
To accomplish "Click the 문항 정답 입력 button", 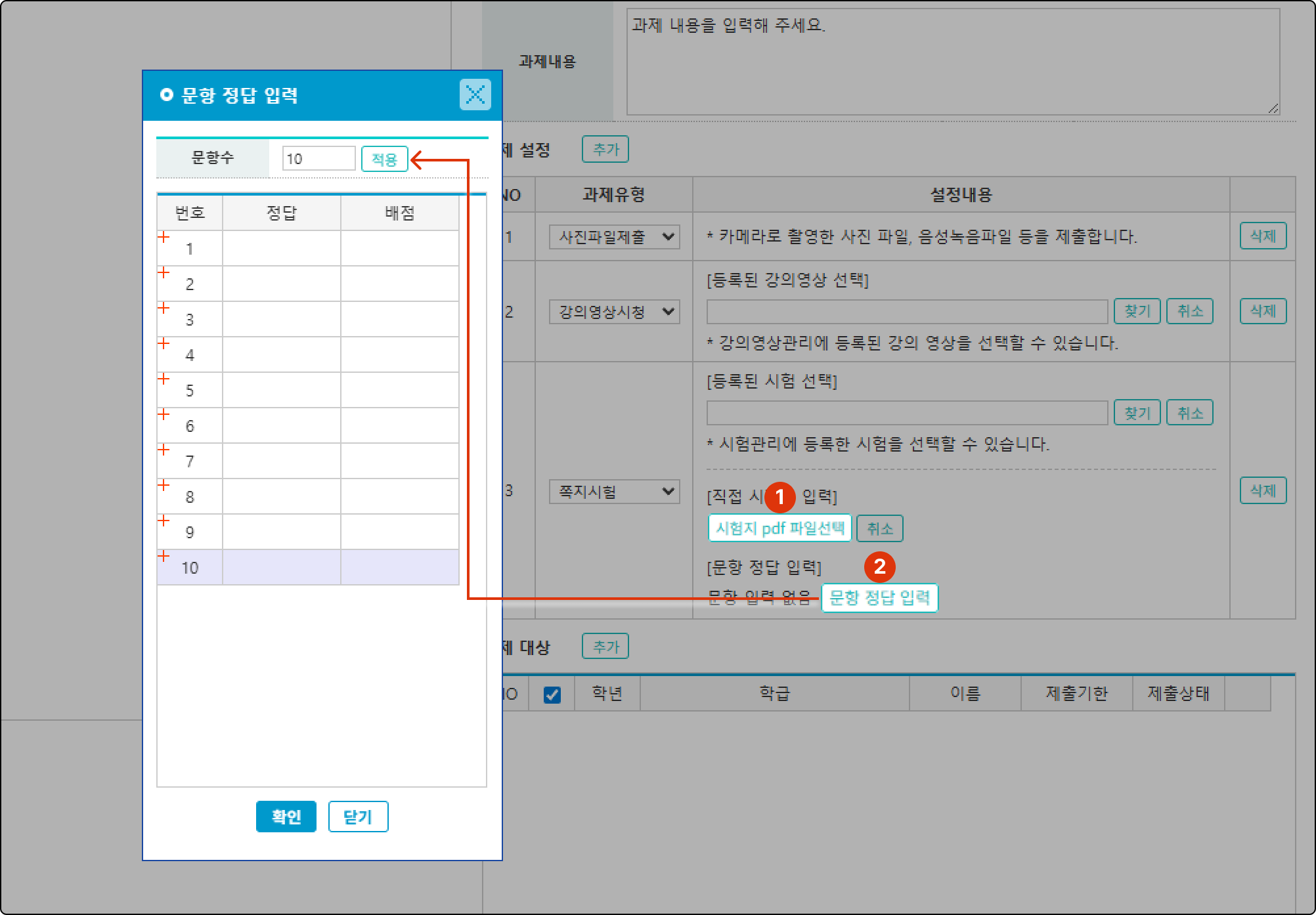I will pos(879,598).
